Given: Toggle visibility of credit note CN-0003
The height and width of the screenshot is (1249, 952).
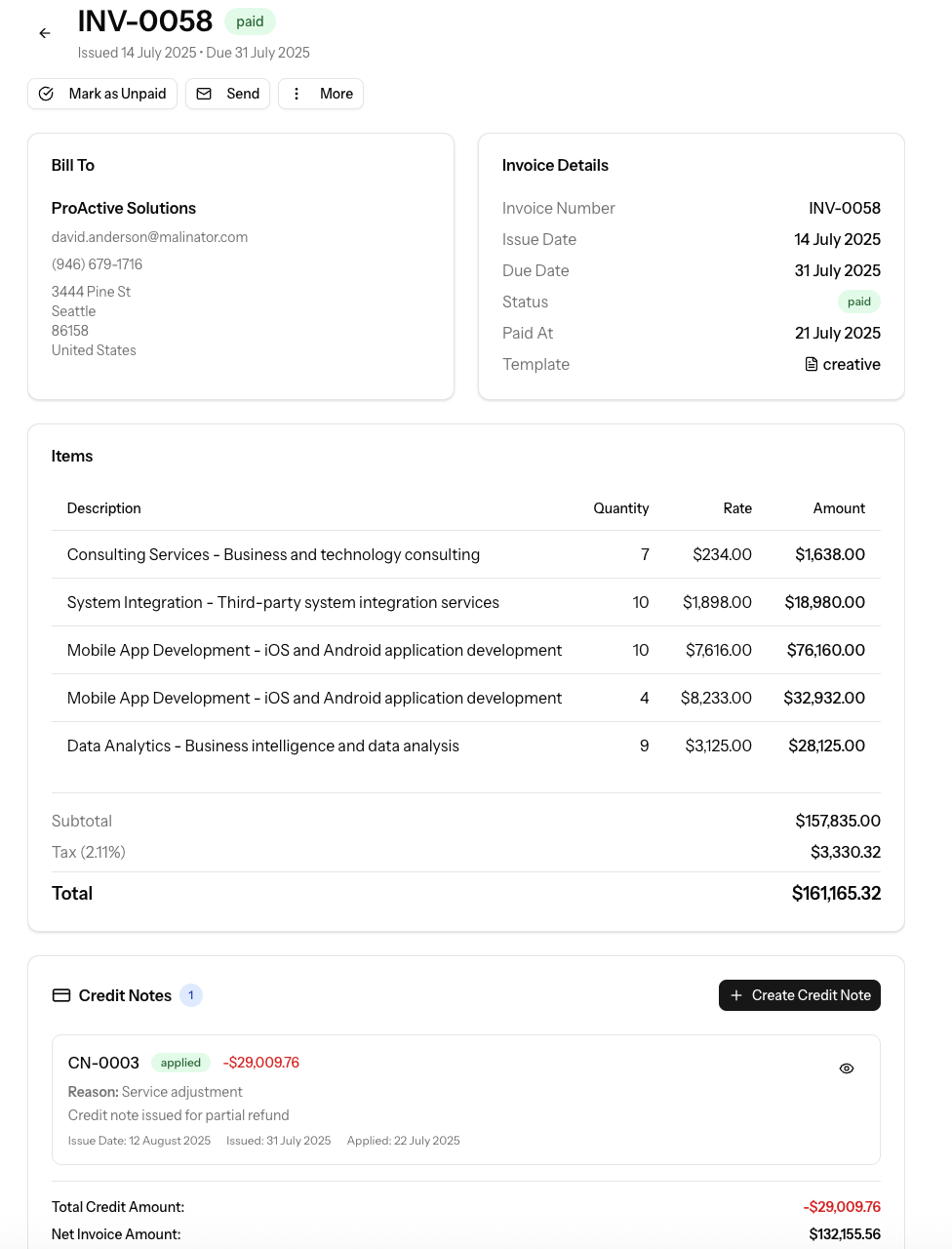Looking at the screenshot, I should coord(847,1068).
